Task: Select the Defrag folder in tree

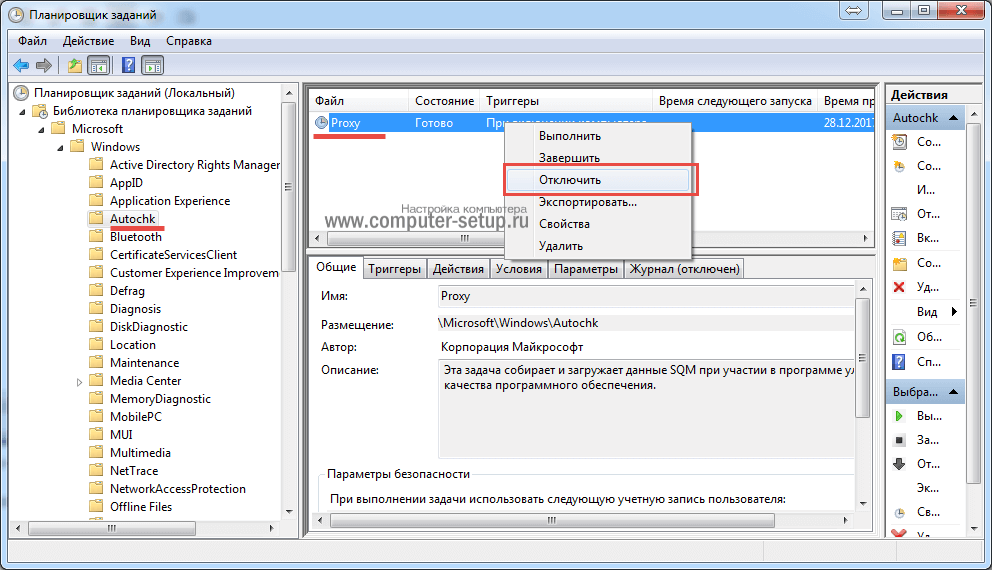Action: point(127,291)
